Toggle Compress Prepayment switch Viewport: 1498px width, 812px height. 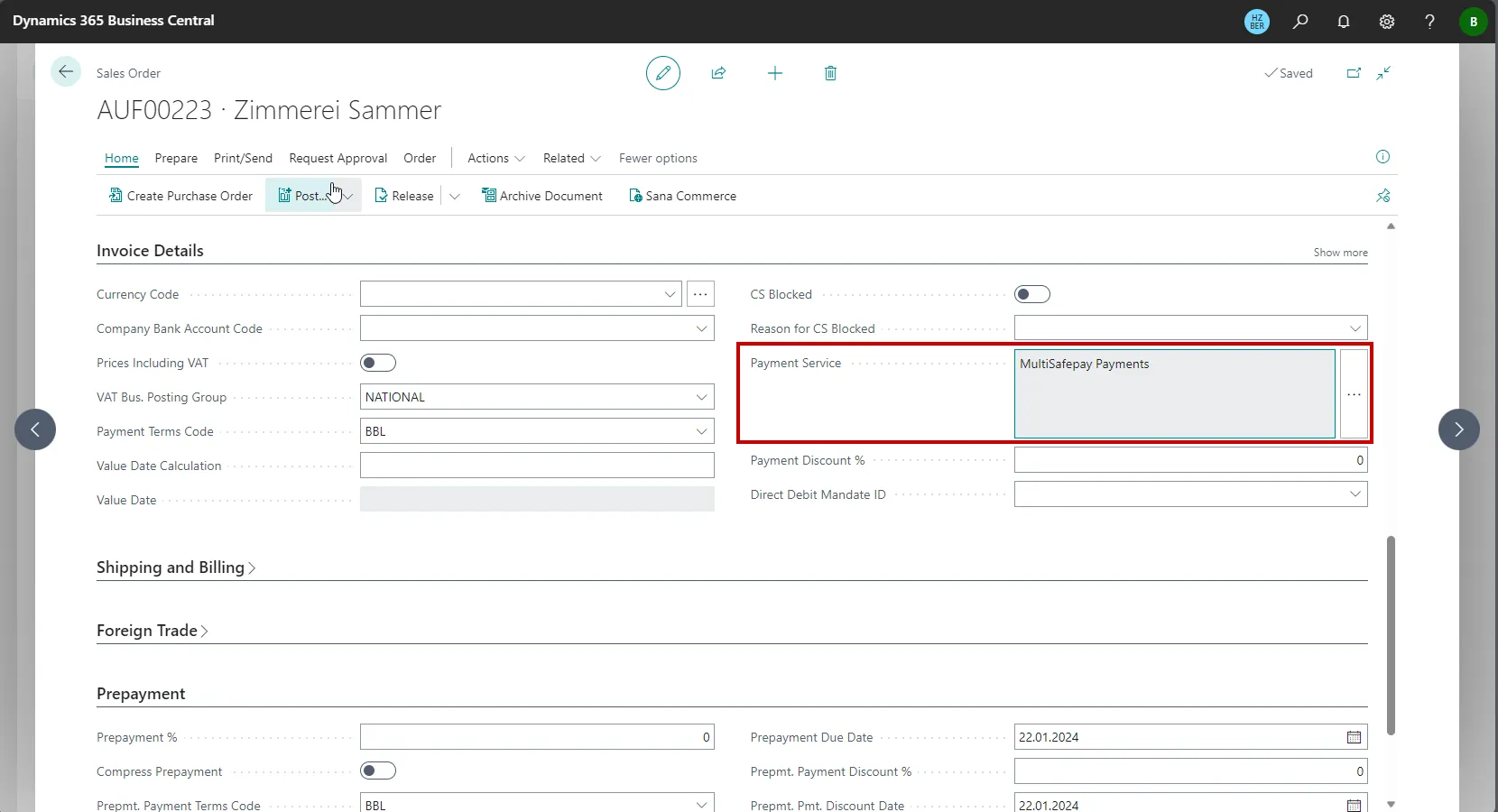[x=378, y=770]
